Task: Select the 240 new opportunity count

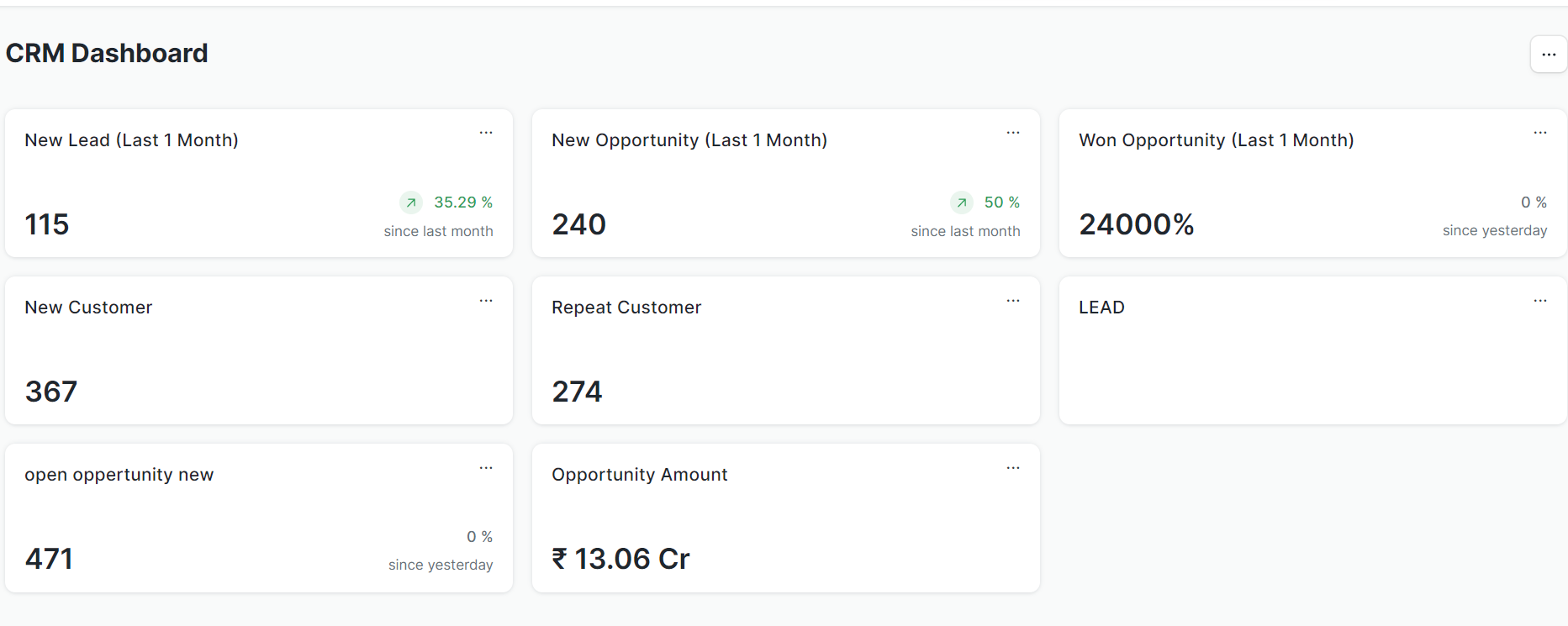Action: pos(578,224)
